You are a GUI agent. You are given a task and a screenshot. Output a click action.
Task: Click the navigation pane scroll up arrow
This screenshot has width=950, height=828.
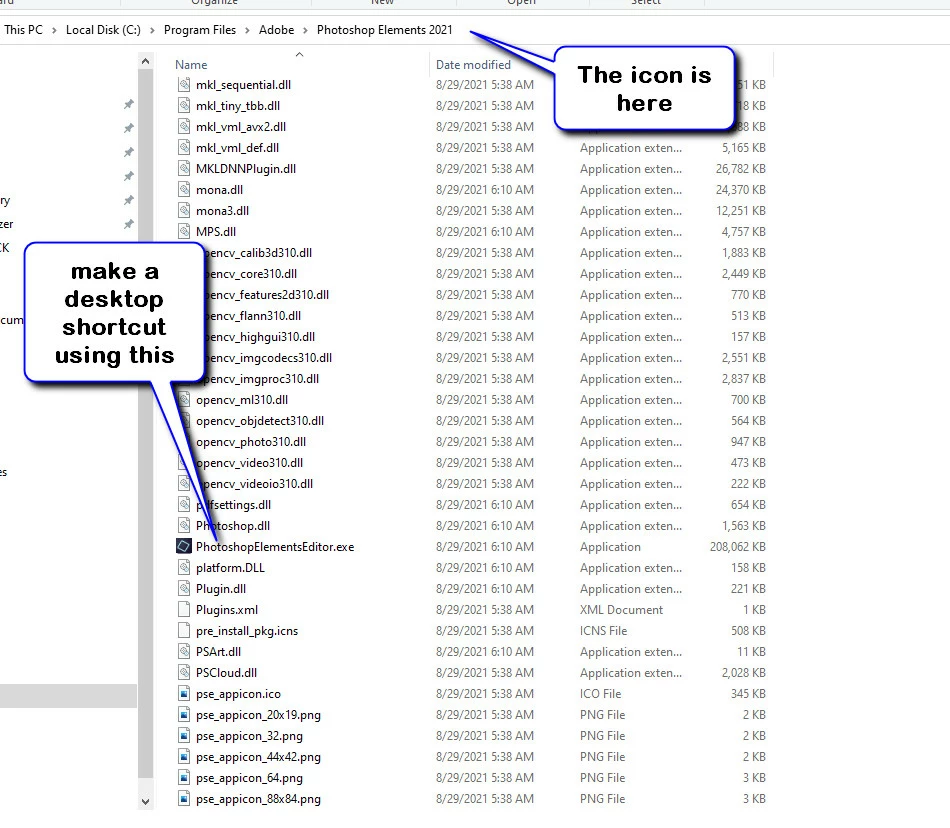[x=145, y=61]
